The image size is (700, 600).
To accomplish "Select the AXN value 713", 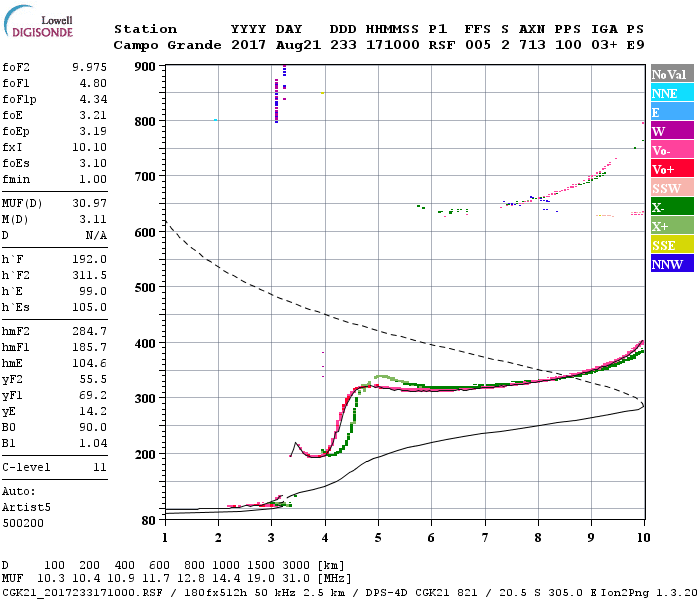I will pos(532,45).
